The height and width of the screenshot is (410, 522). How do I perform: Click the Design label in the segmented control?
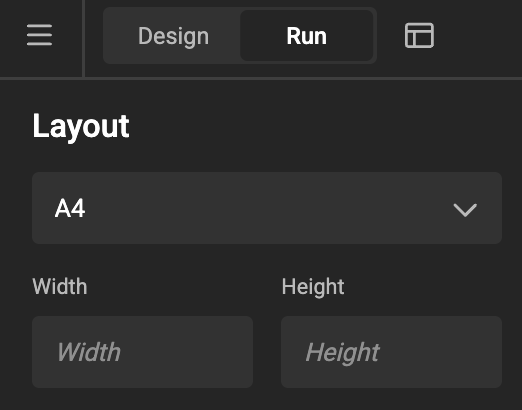[173, 37]
